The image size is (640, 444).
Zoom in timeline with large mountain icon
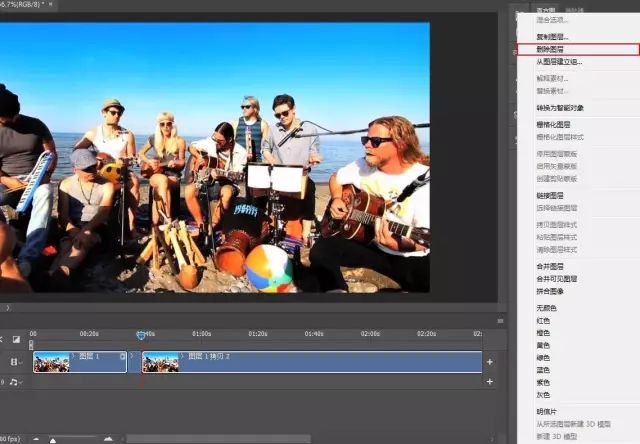tap(108, 439)
